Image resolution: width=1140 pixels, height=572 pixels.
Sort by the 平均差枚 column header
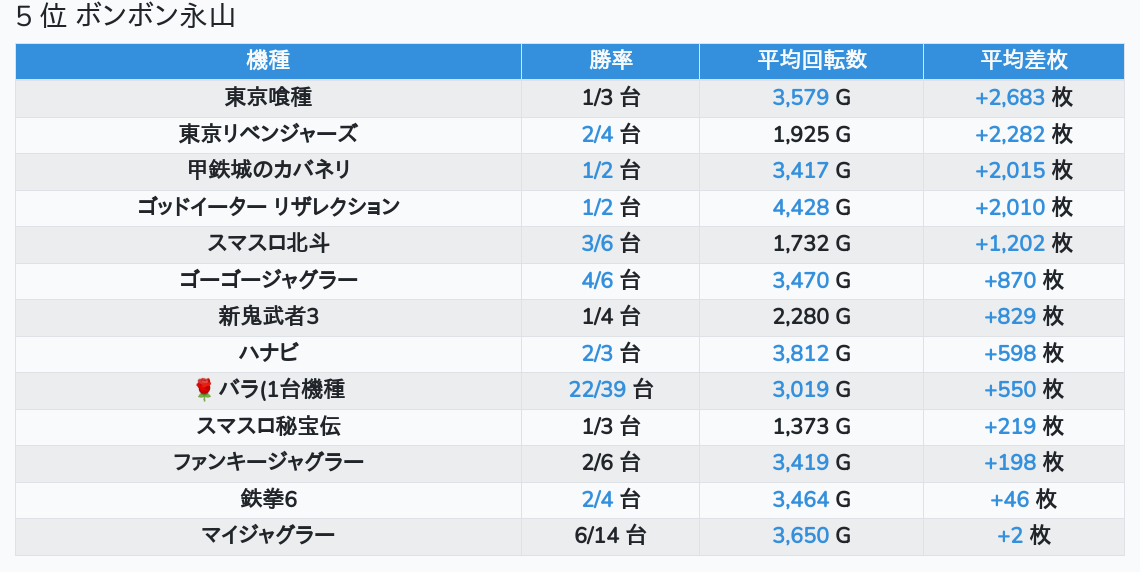click(x=1023, y=60)
